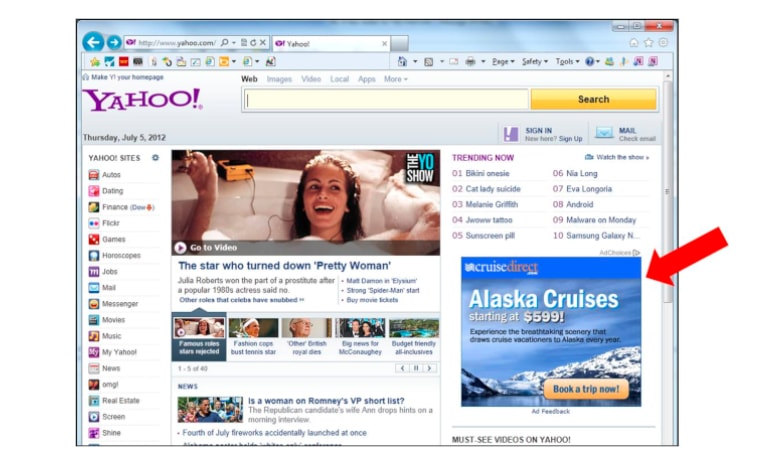Viewport: 768px width, 450px height.
Task: Open Flickr in Yahoo sites list
Action: pos(111,223)
